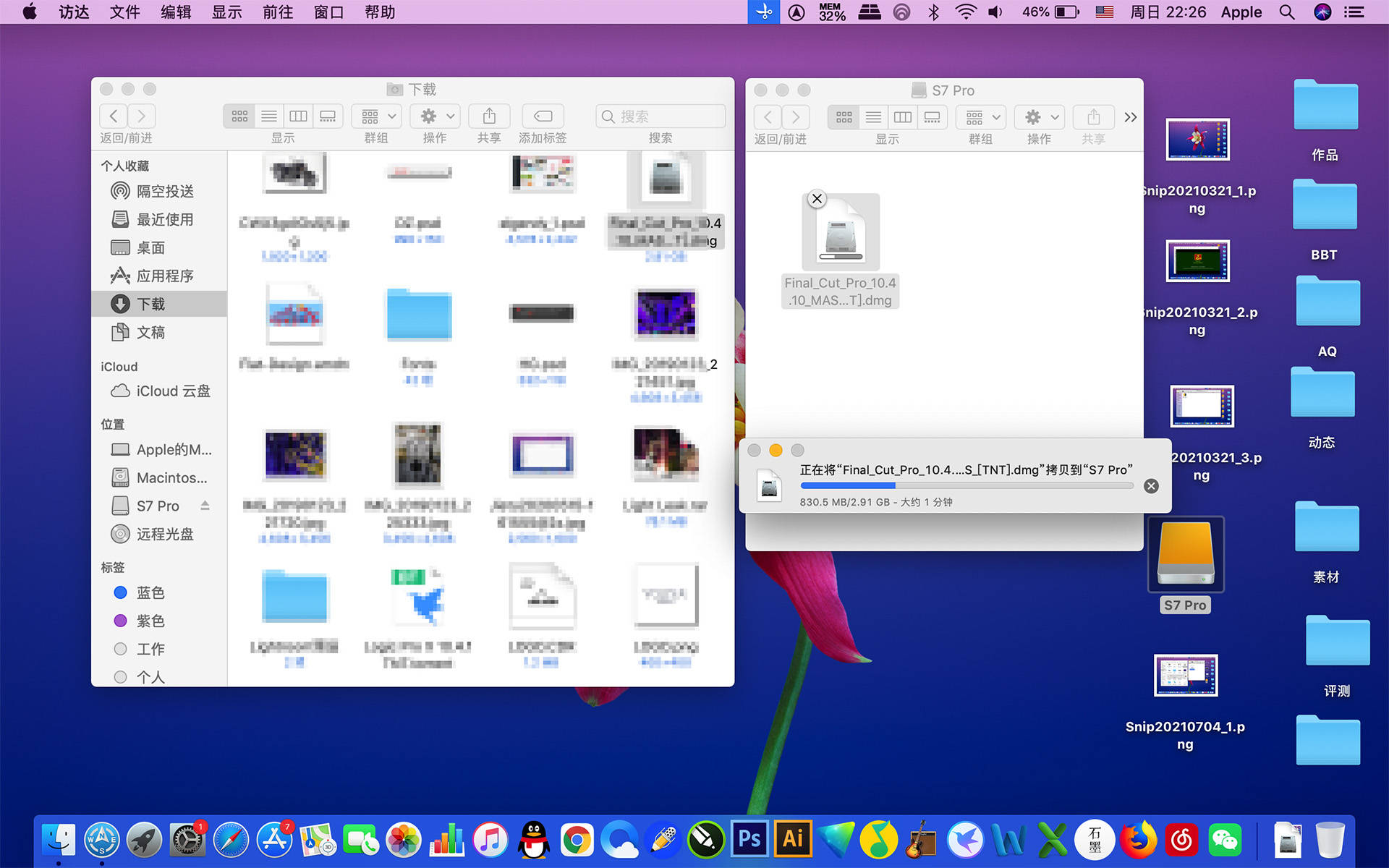Screen dimensions: 1389x868
Task: Open the action gear dropdown in Downloads
Action: [436, 116]
